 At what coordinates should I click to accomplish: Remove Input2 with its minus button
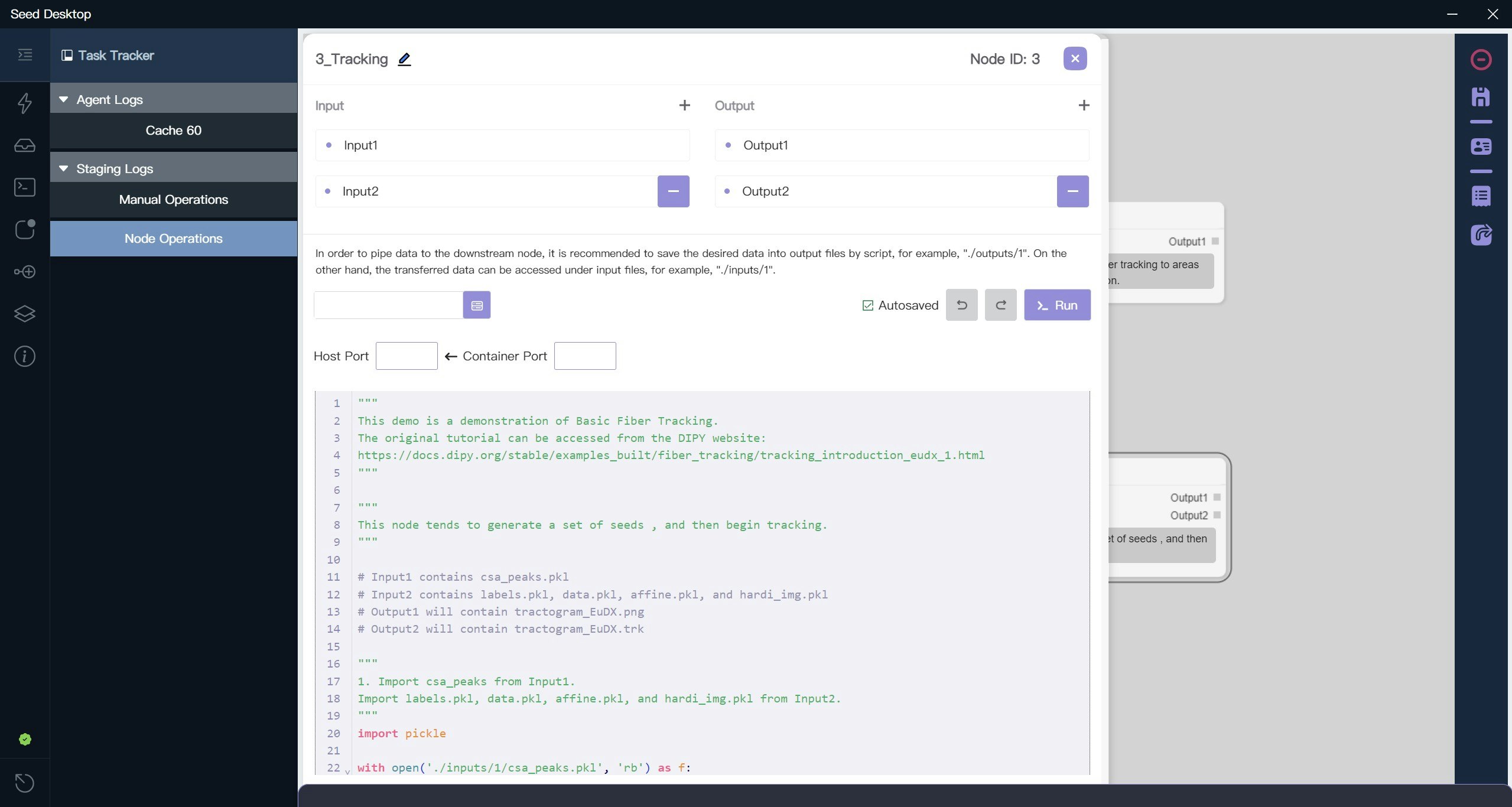tap(673, 191)
